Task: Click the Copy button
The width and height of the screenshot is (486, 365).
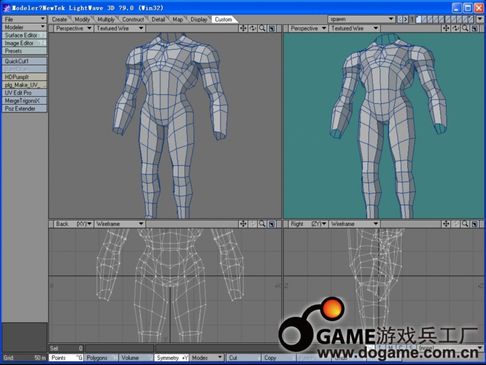Action: click(x=278, y=358)
